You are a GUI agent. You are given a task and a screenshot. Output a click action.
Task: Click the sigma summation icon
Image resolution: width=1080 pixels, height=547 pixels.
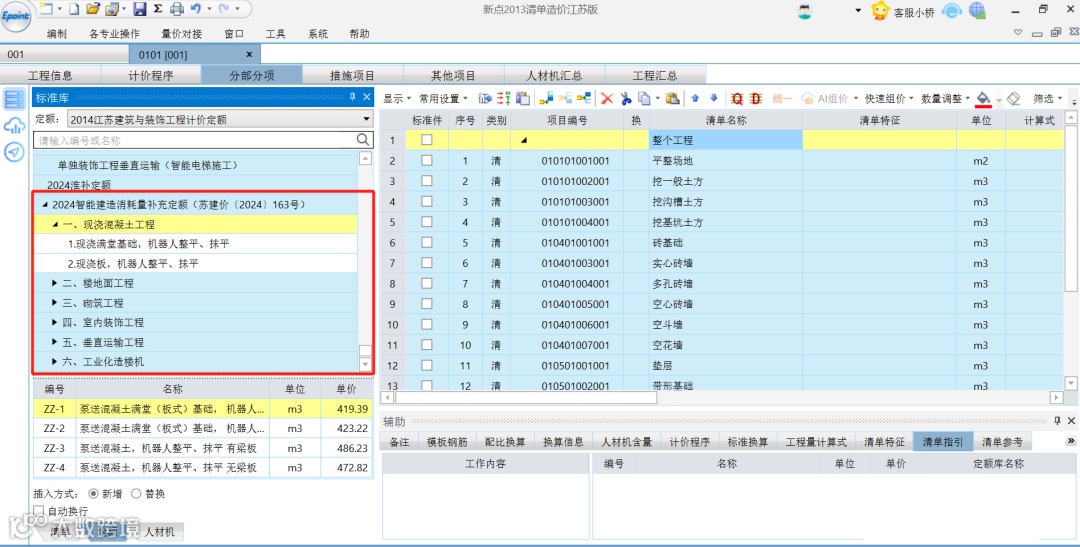(x=158, y=9)
